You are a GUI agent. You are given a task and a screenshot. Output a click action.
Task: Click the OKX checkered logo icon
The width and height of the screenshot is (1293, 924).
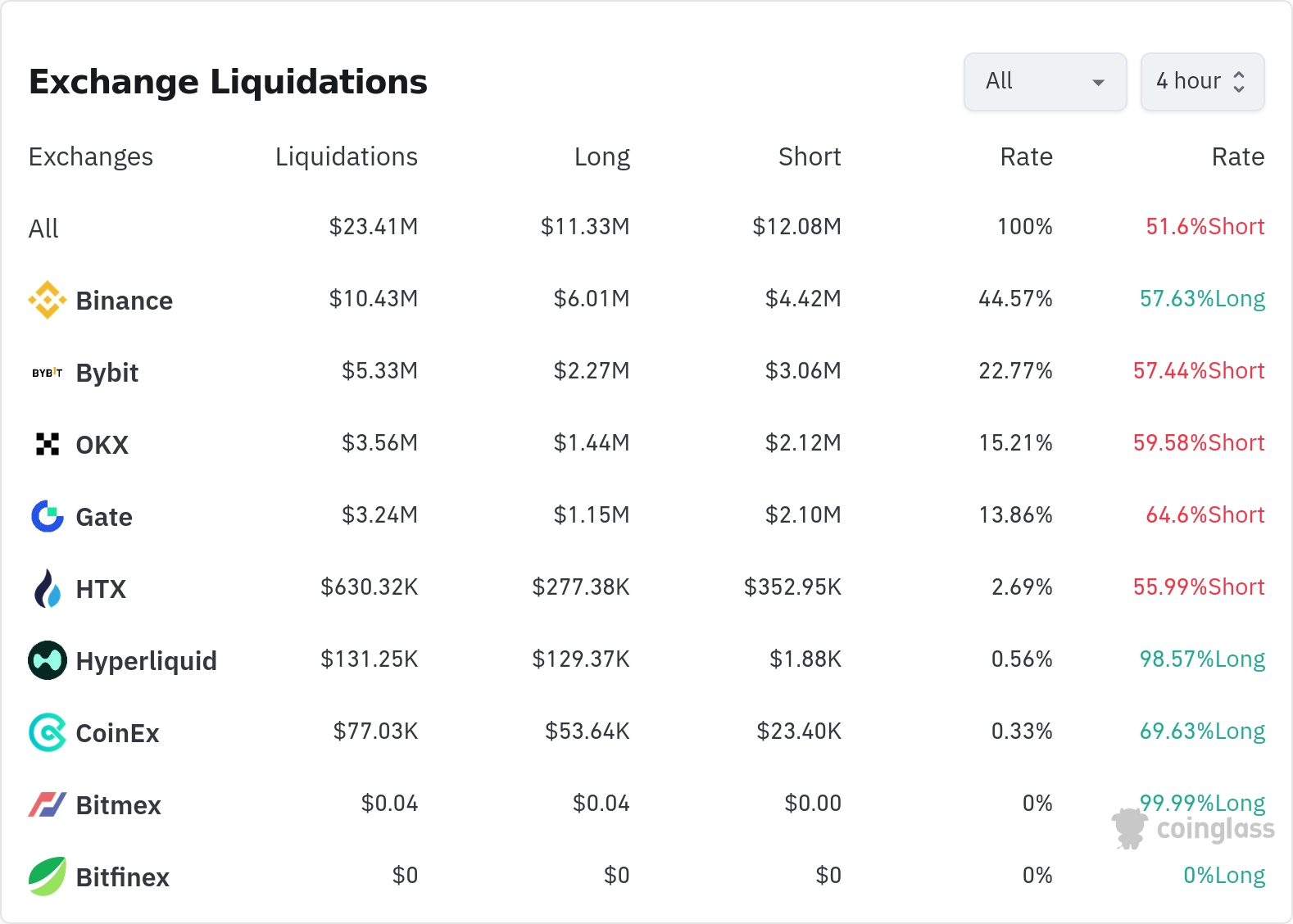pyautogui.click(x=48, y=444)
